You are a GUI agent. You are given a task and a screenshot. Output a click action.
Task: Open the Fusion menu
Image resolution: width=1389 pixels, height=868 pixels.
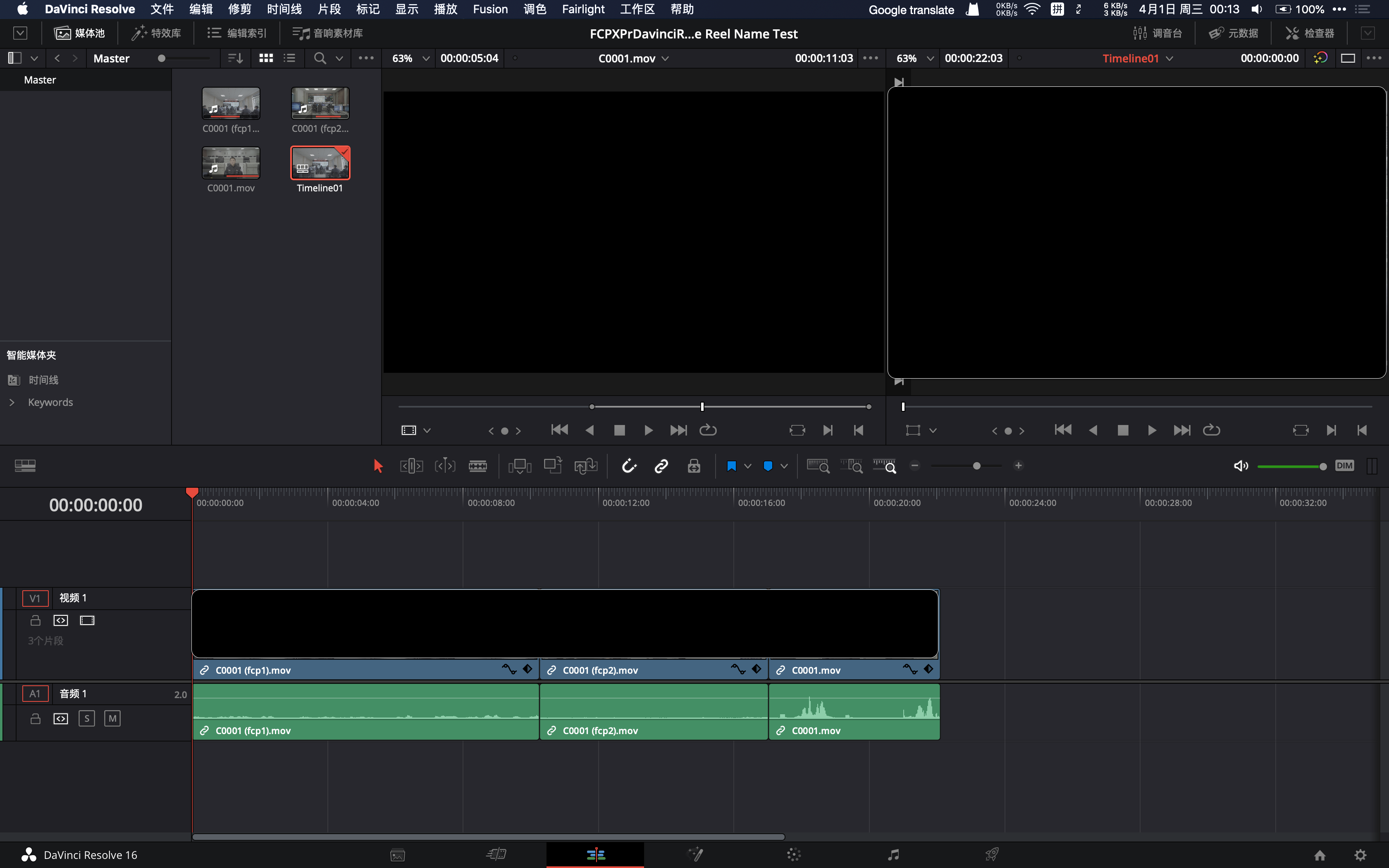490,9
